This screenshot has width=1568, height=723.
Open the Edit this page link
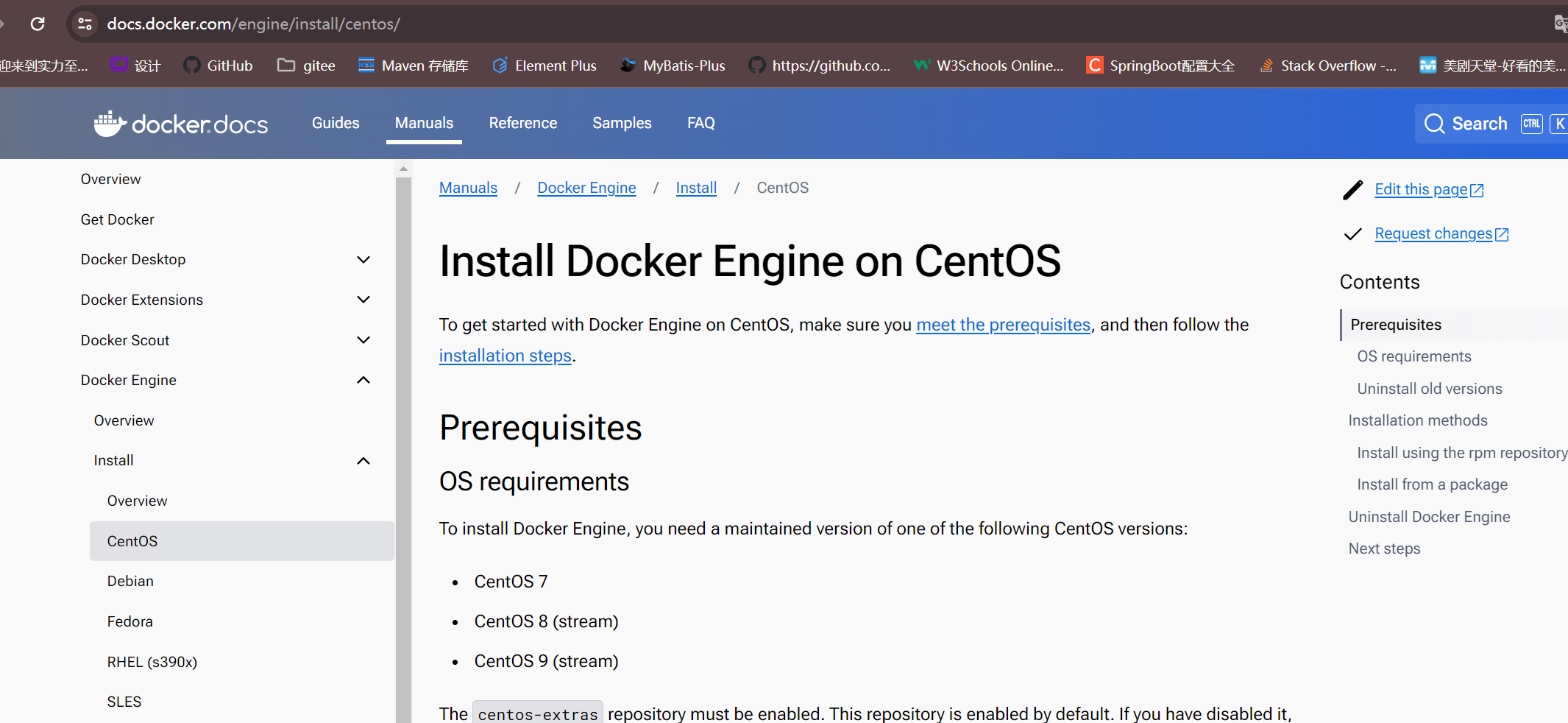pos(1429,189)
